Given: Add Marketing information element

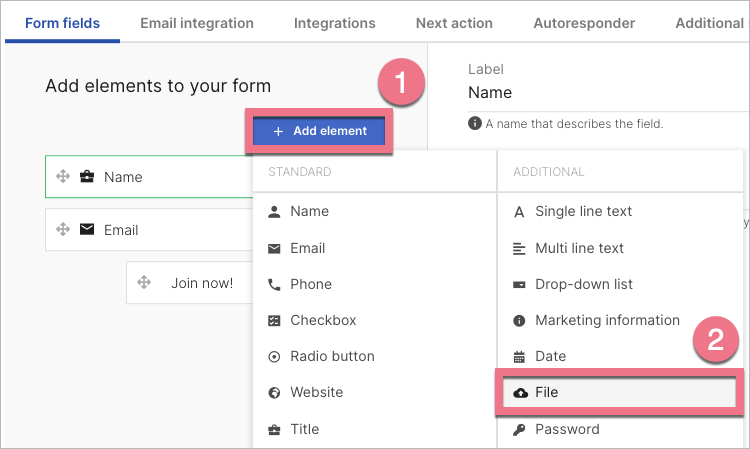Looking at the screenshot, I should 606,320.
